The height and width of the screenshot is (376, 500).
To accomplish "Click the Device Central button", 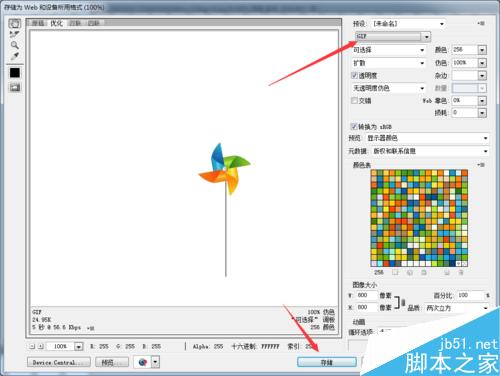I will [x=59, y=362].
